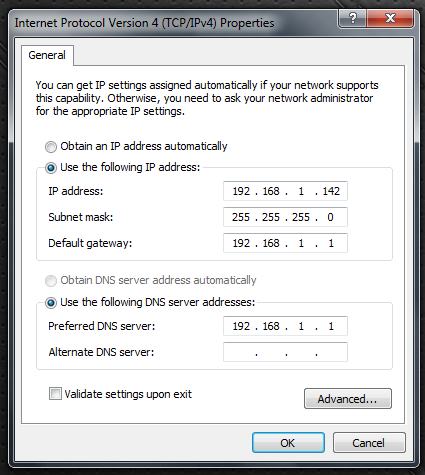Choose Obtain DNS server address automatically
The image size is (425, 475).
(x=51, y=281)
